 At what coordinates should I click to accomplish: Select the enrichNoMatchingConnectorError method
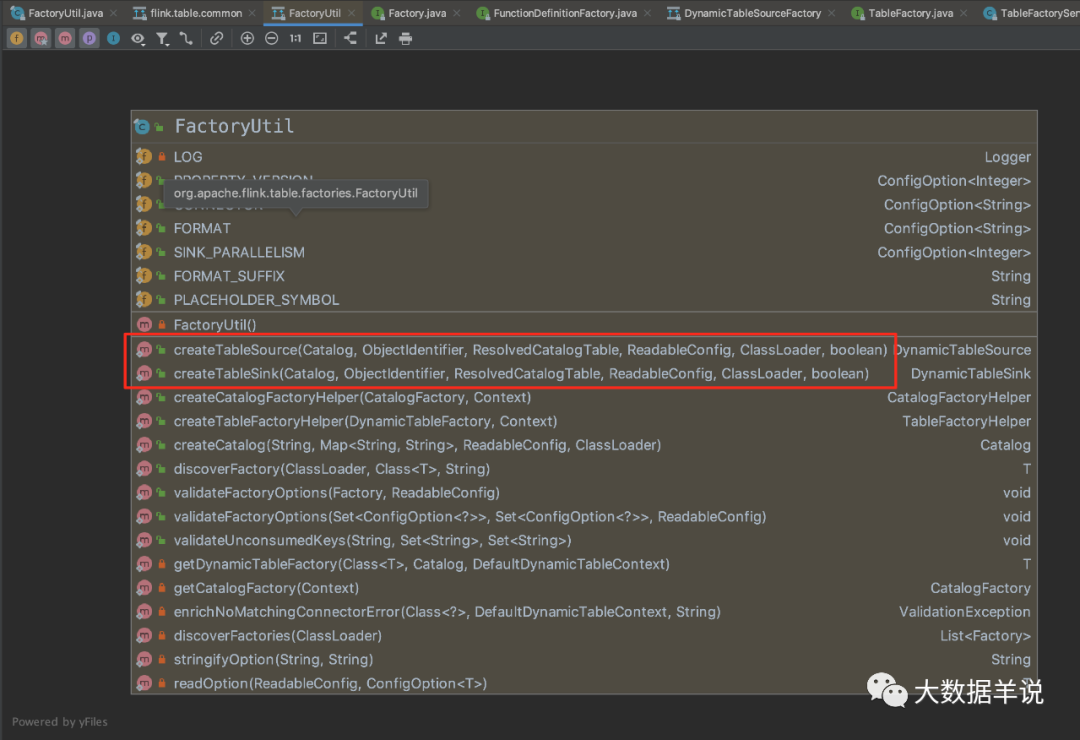click(584, 612)
